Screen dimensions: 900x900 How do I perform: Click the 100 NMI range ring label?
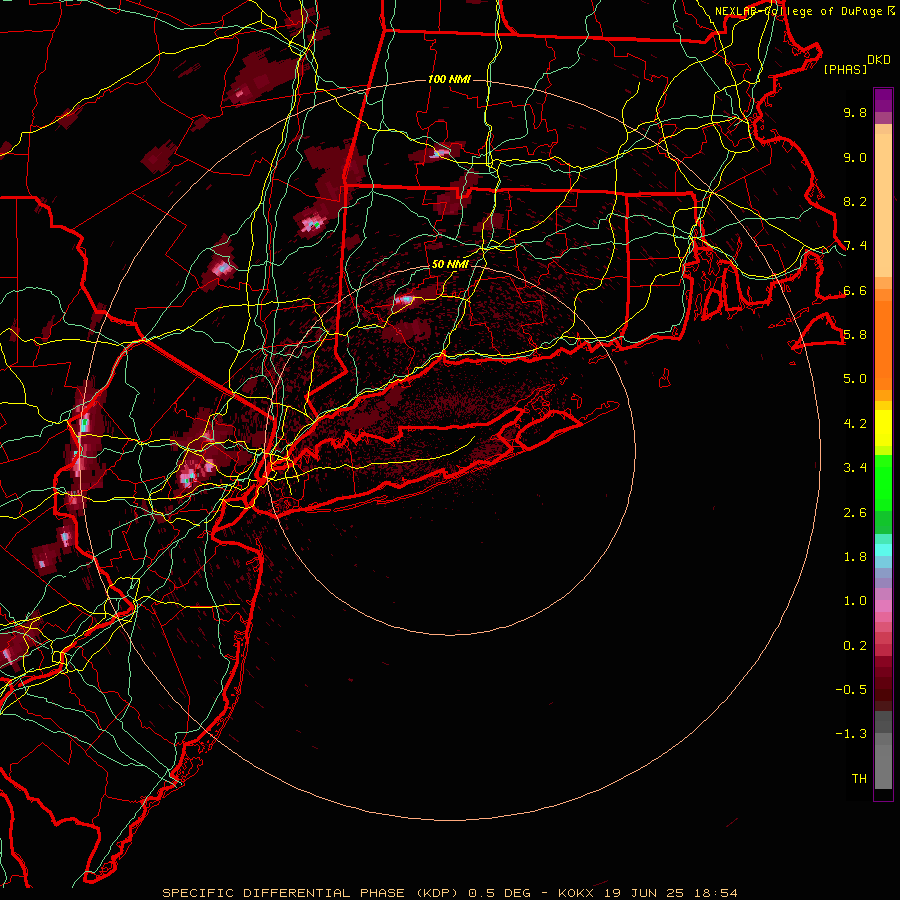(x=449, y=79)
